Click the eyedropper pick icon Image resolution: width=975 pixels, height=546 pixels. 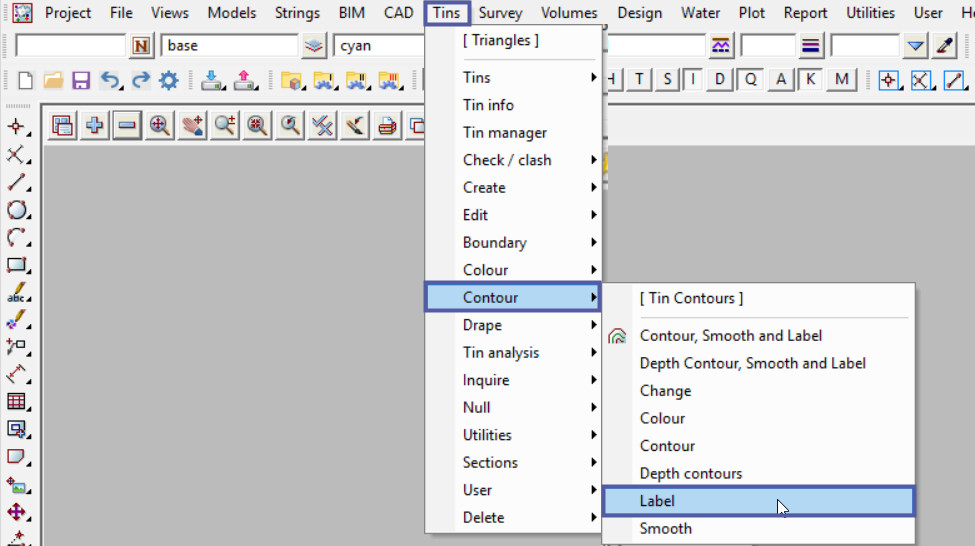(944, 46)
